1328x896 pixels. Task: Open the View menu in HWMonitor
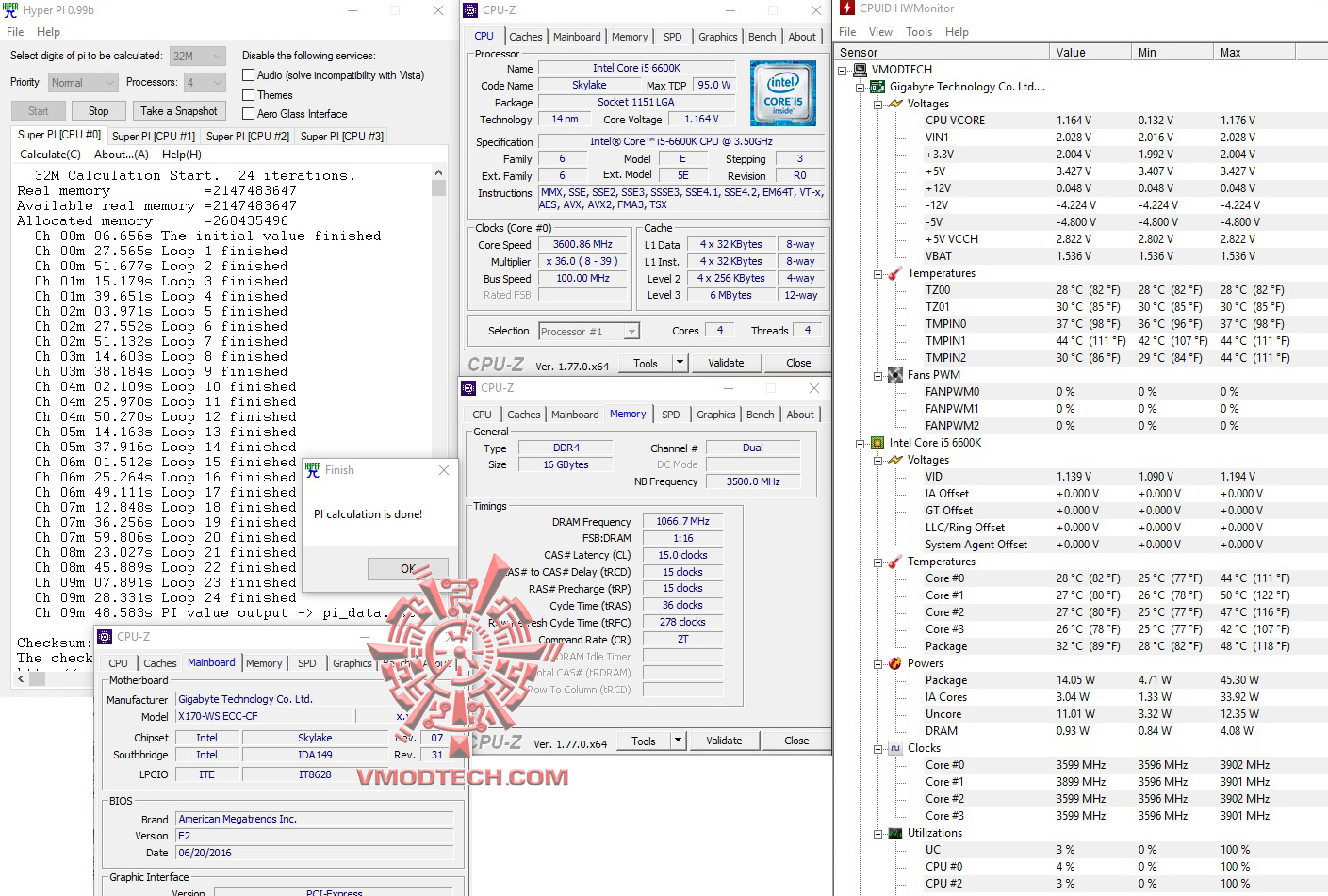click(x=879, y=31)
